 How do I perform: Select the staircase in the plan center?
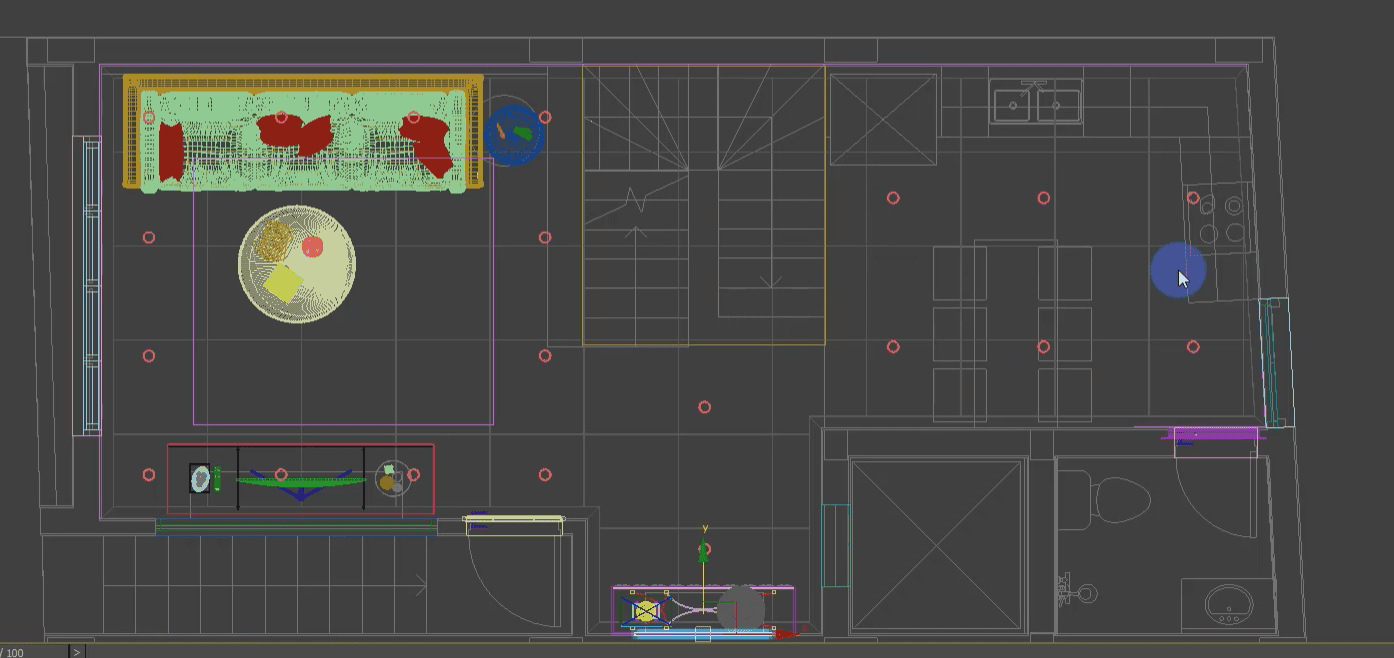[x=704, y=205]
